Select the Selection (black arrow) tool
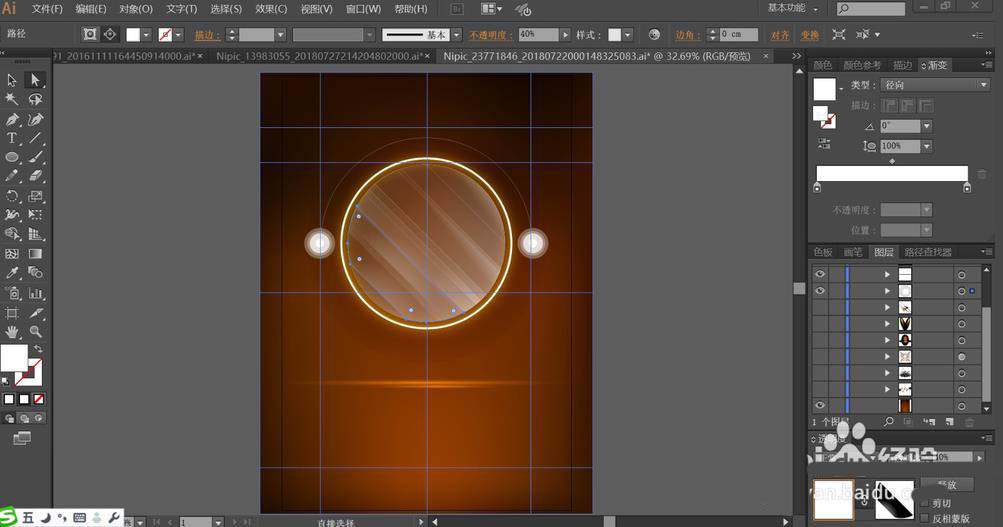The width and height of the screenshot is (1003, 527). (x=12, y=80)
